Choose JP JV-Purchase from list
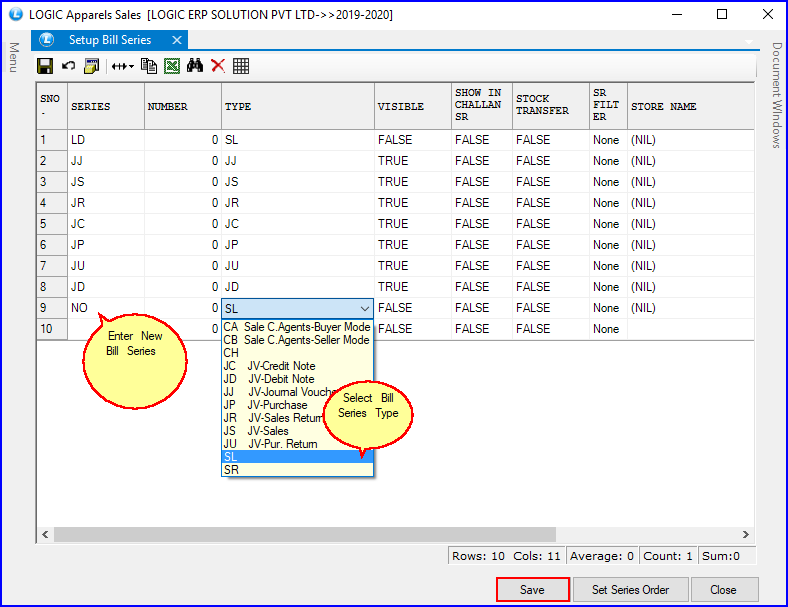Image resolution: width=788 pixels, height=607 pixels. click(x=274, y=406)
